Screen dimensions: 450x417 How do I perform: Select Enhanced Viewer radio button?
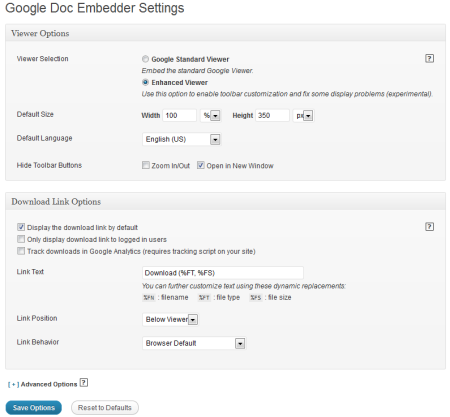point(145,82)
